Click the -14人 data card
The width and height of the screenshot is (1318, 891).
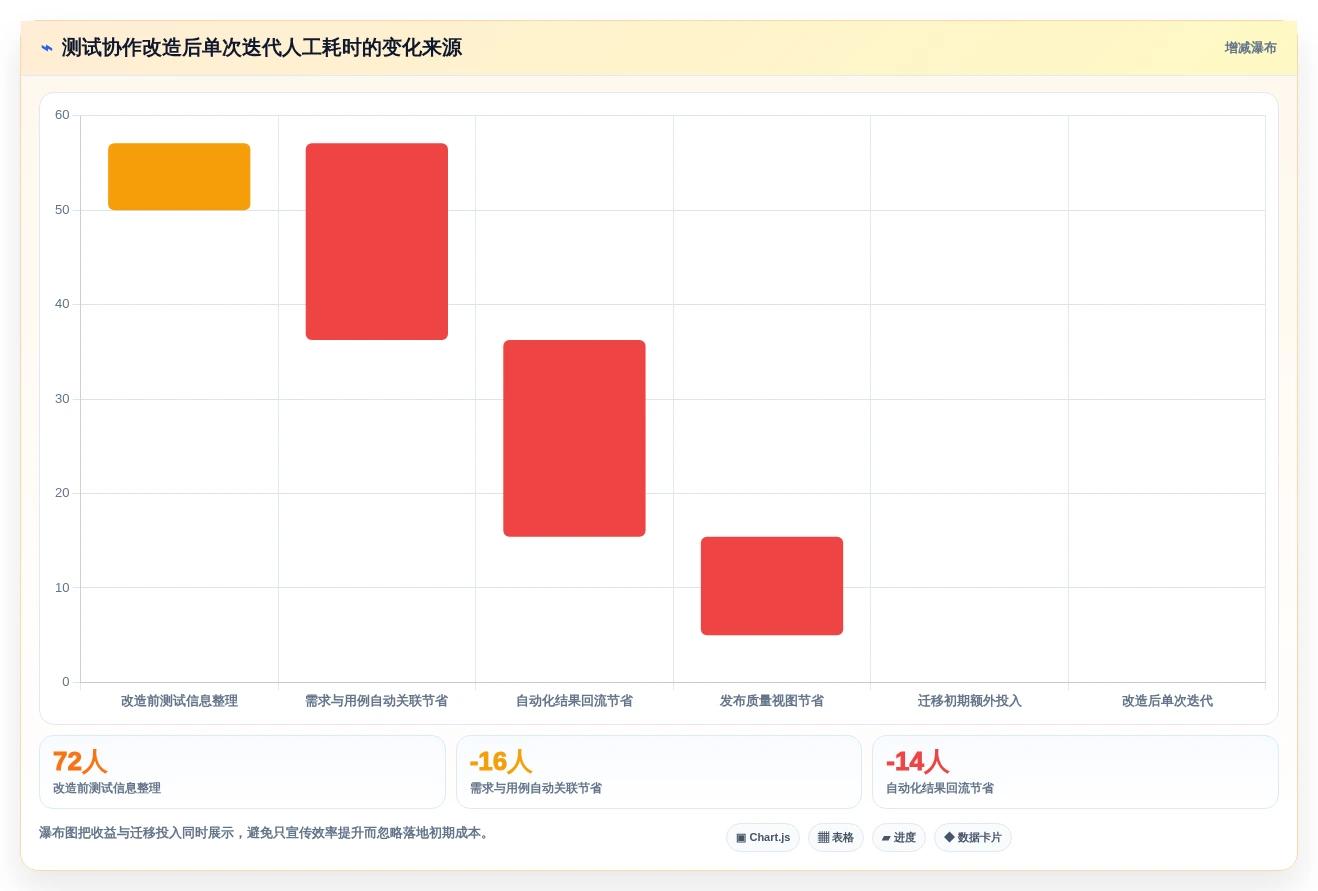pos(1075,772)
